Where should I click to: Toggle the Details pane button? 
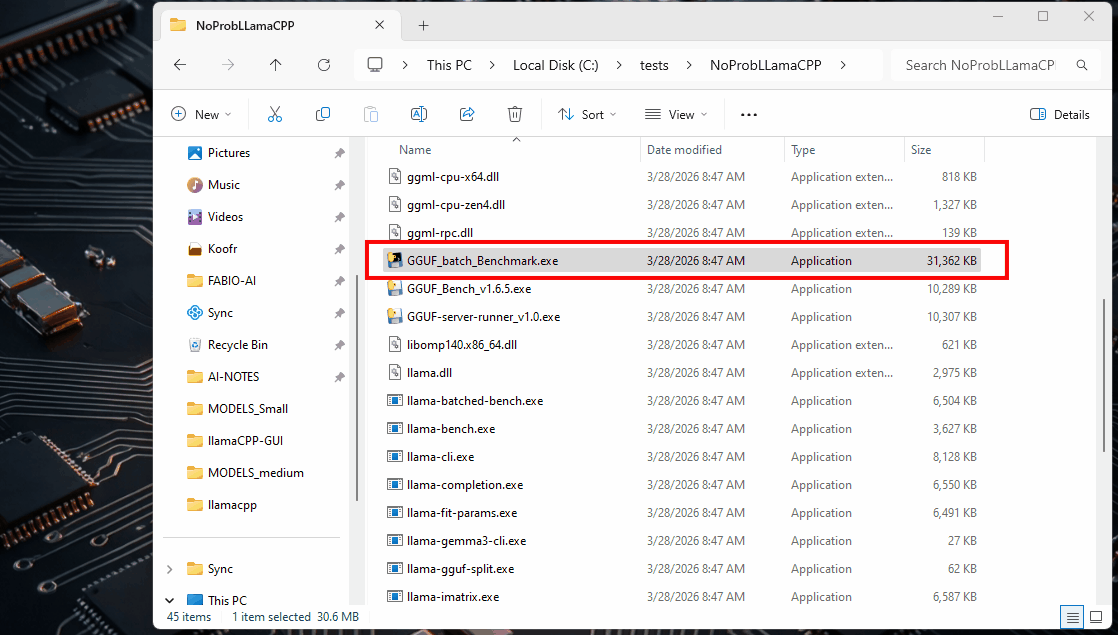pyautogui.click(x=1060, y=114)
